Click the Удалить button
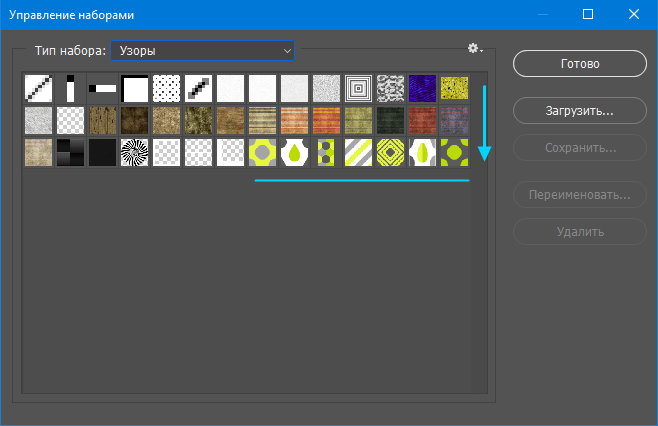658x426 pixels. point(580,232)
